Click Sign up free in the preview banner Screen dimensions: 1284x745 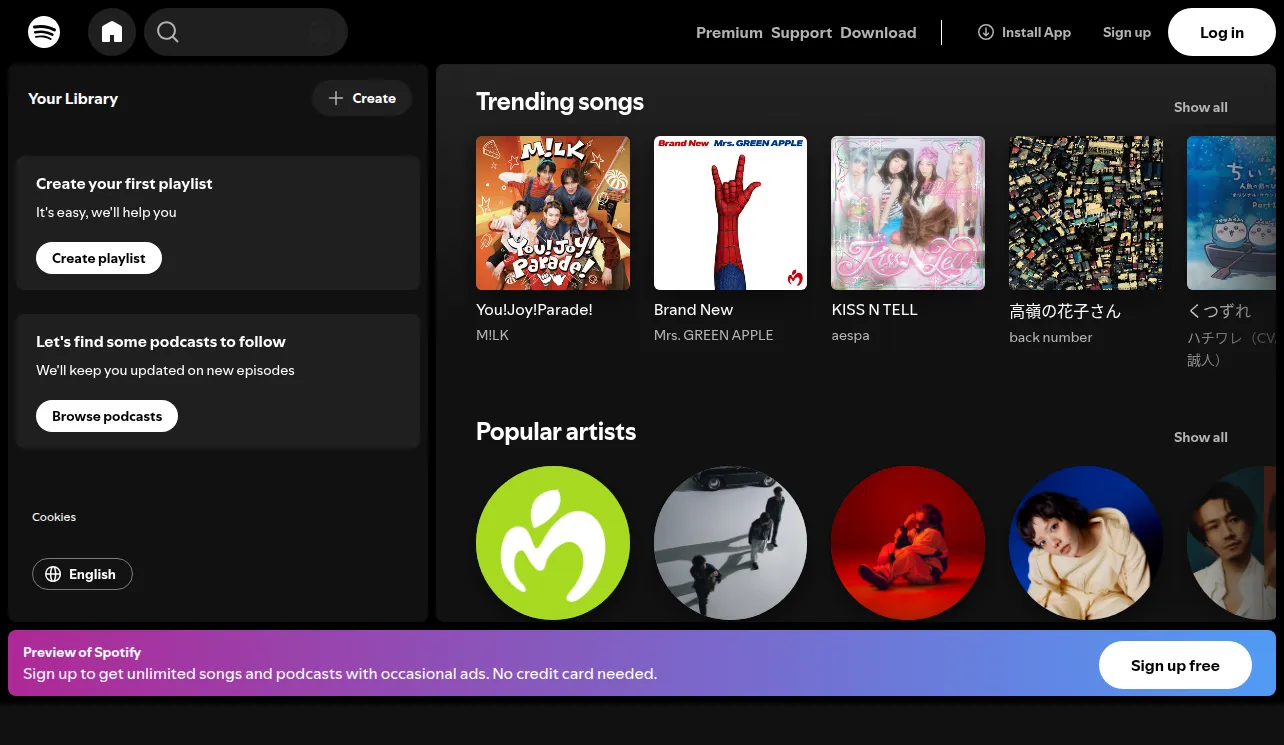(x=1175, y=666)
